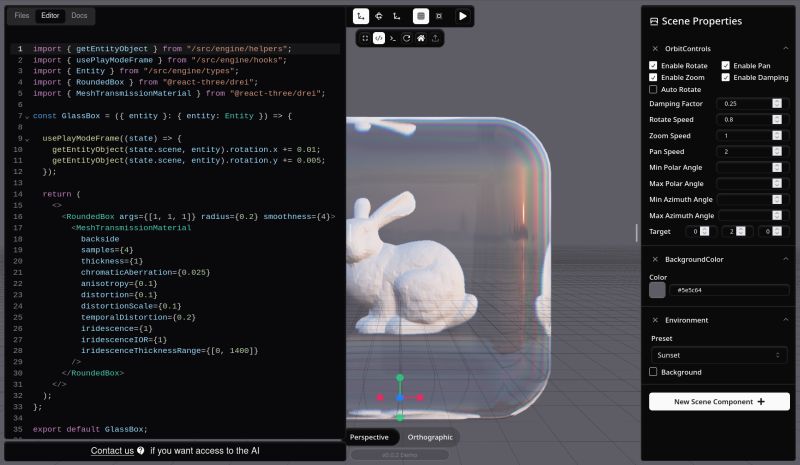Click 'chromaticAberration={0.025}' code line
Image resolution: width=800 pixels, height=465 pixels.
pos(145,272)
